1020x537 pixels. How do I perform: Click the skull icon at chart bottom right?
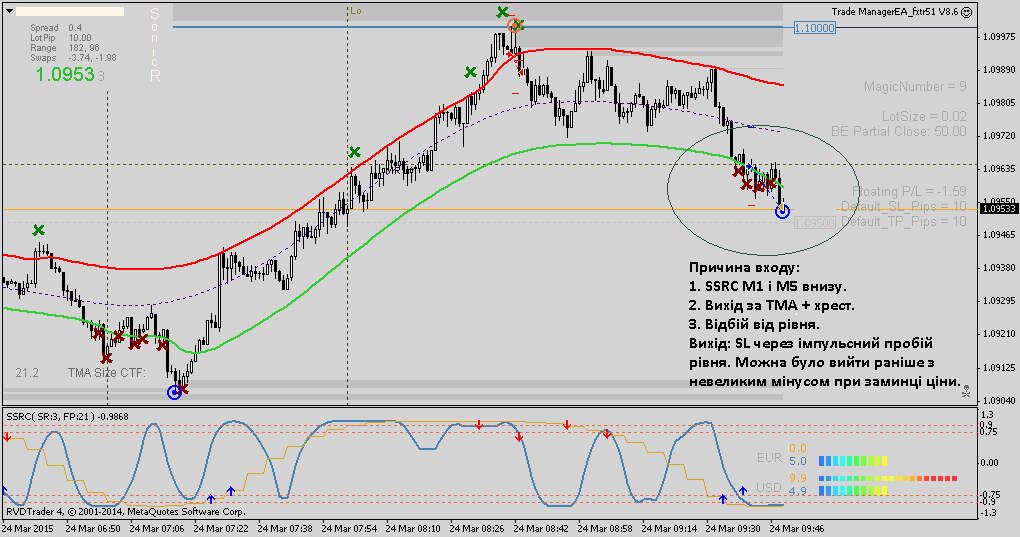(966, 391)
